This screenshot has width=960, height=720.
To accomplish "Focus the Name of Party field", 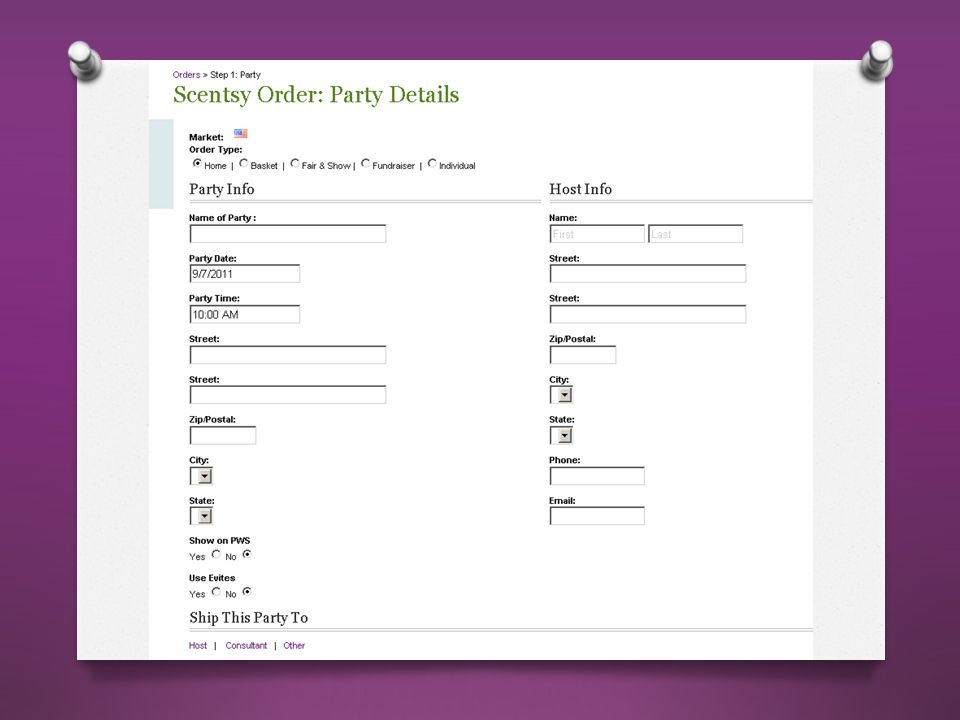I will point(288,234).
